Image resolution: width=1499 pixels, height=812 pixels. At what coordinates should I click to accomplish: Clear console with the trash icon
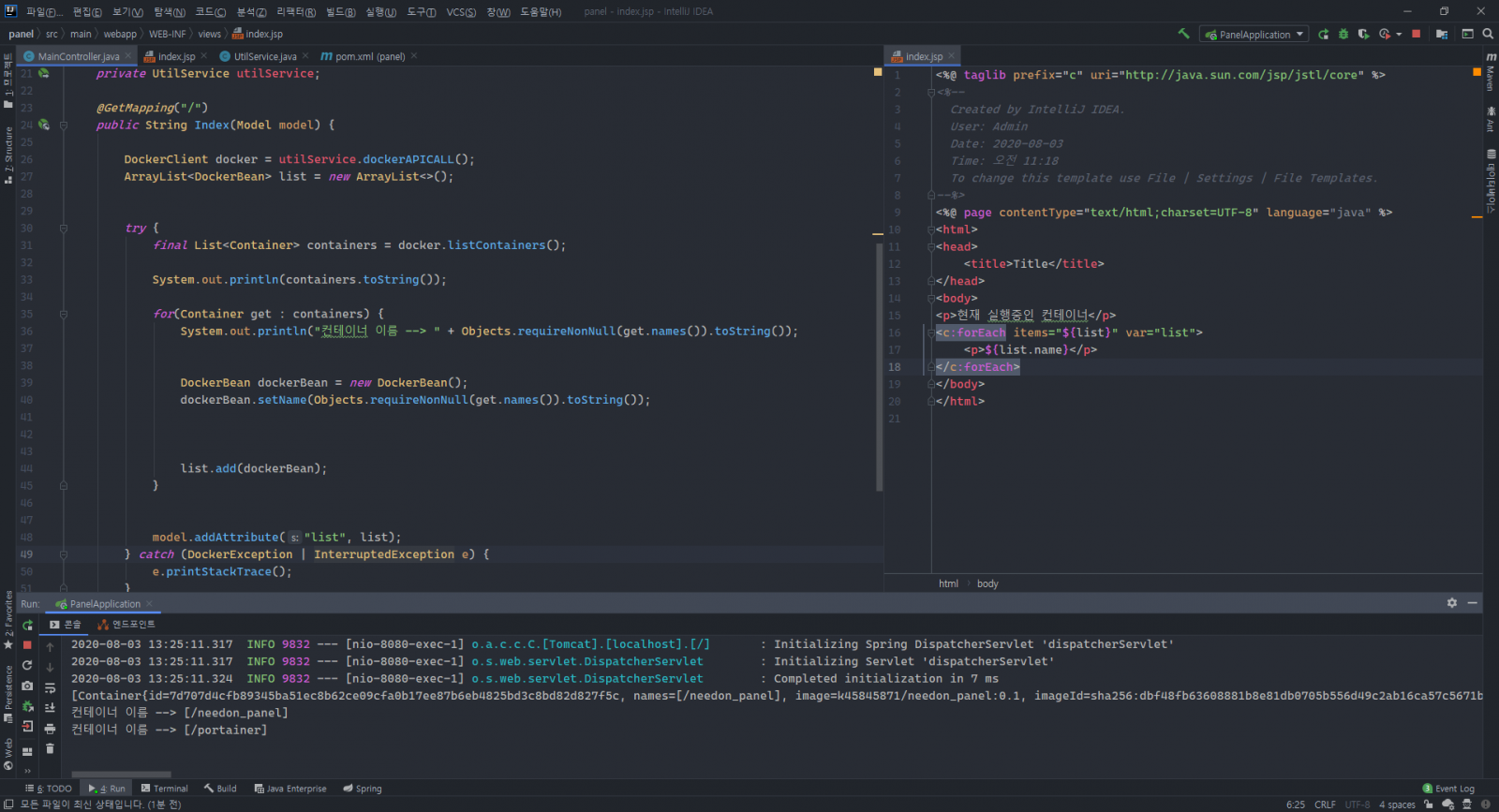pos(51,748)
